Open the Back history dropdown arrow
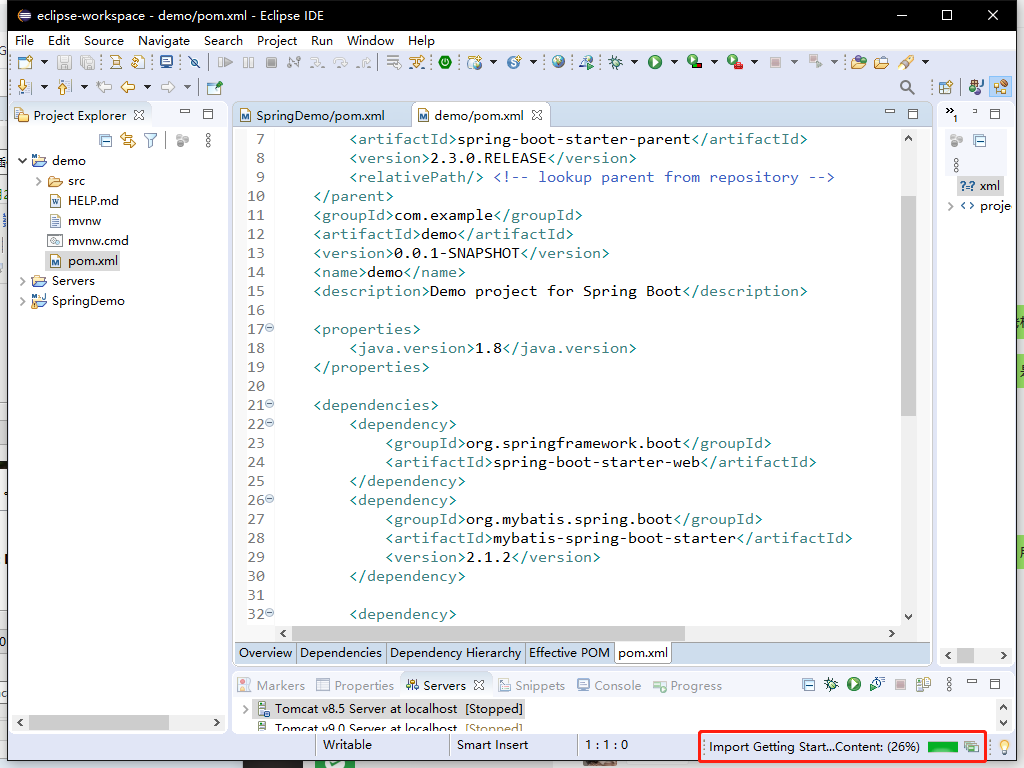 [148, 87]
